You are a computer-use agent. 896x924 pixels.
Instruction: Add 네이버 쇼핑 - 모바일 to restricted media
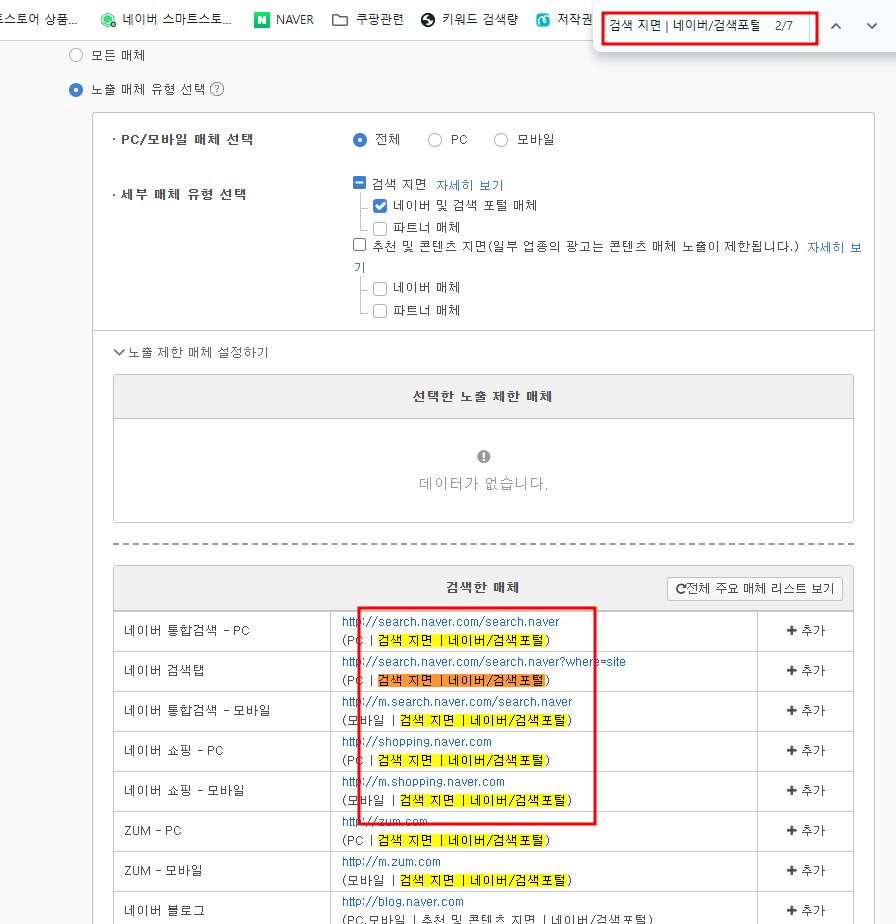[806, 791]
